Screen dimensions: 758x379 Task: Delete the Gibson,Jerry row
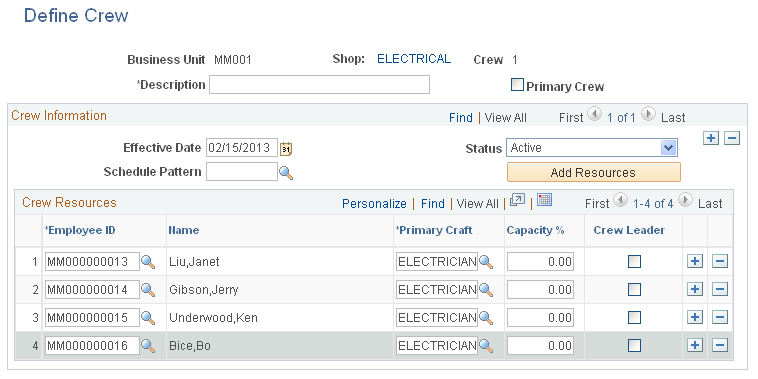point(720,290)
